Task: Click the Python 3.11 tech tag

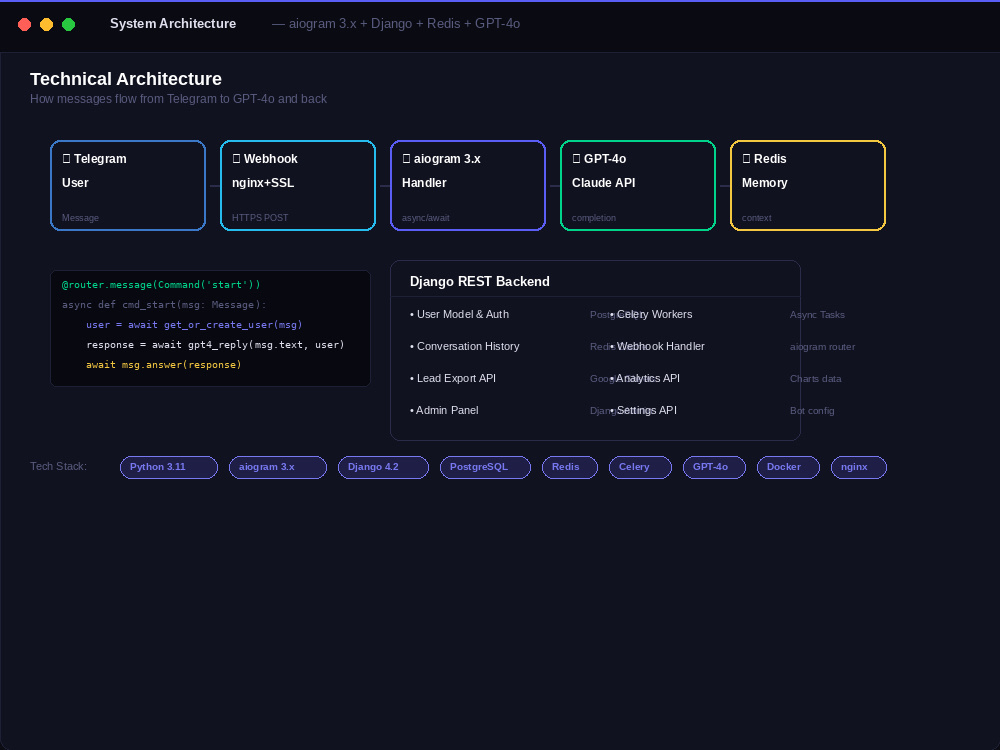Action: point(169,467)
